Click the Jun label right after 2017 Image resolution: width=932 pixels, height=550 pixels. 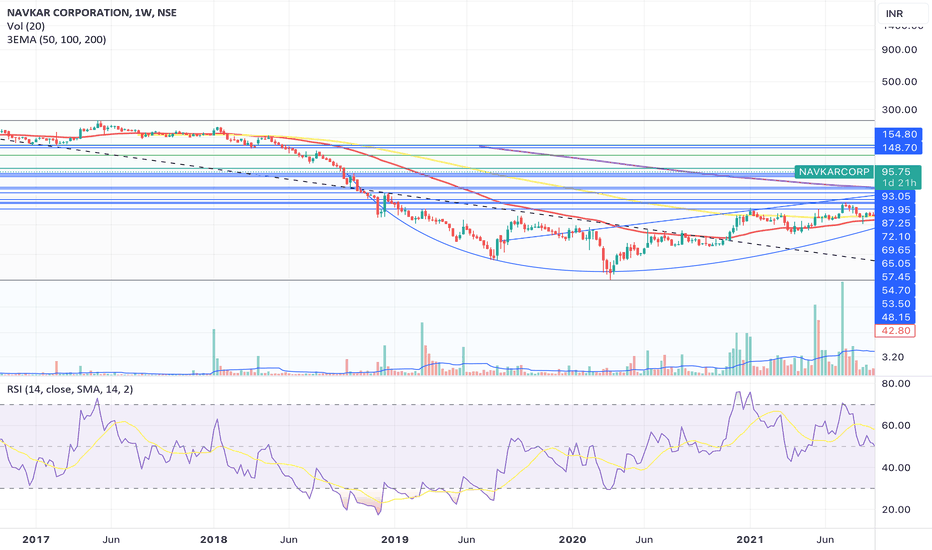[111, 540]
